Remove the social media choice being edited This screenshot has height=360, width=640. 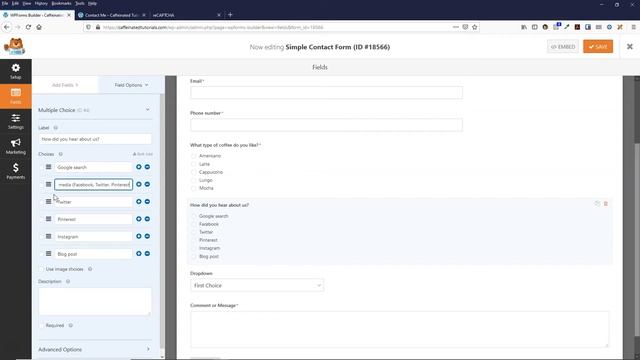(147, 184)
